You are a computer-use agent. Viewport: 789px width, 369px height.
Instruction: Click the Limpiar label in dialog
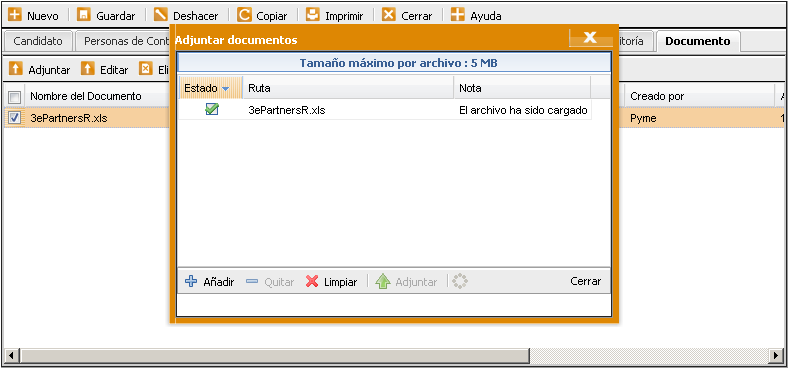point(341,282)
